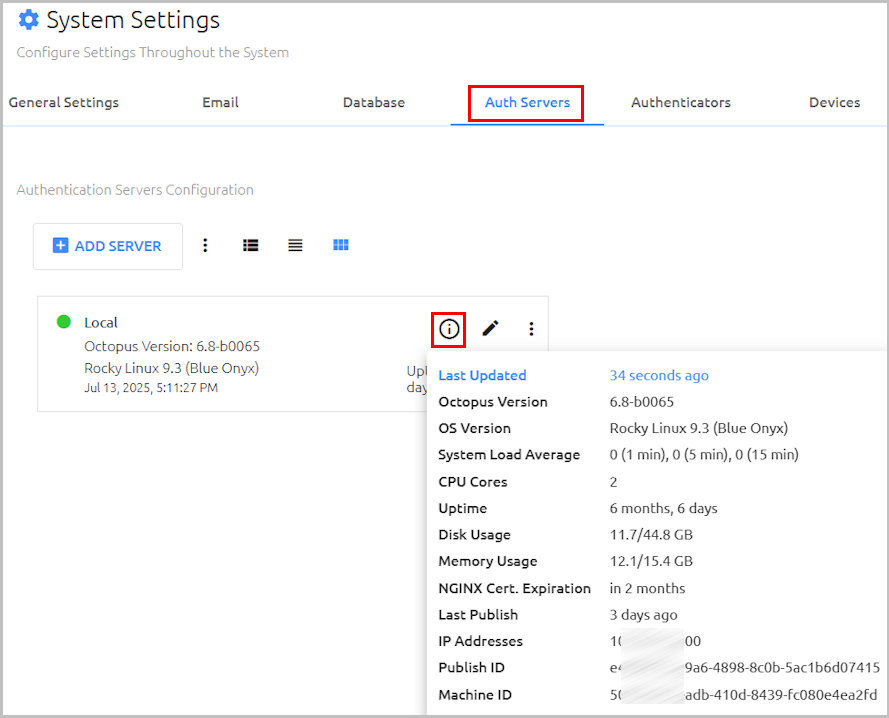Click the ADD SERVER button
Image resolution: width=889 pixels, height=718 pixels.
point(108,246)
